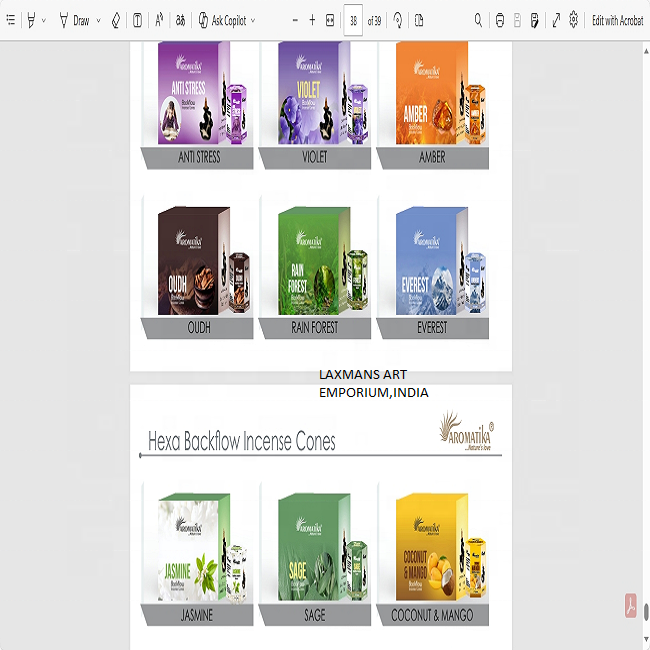Click the RAIN FOREST caption label

click(315, 328)
